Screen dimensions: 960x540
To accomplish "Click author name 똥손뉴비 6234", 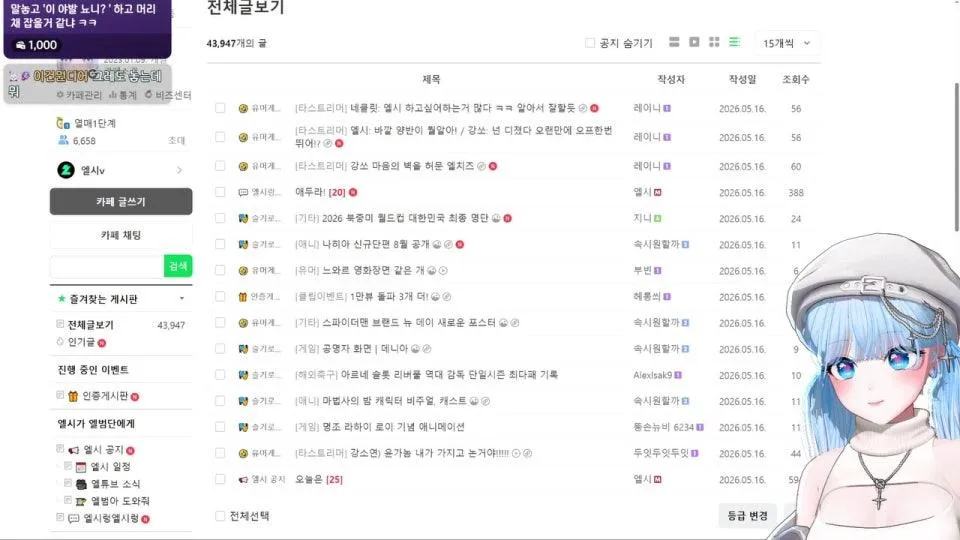I will (x=664, y=427).
